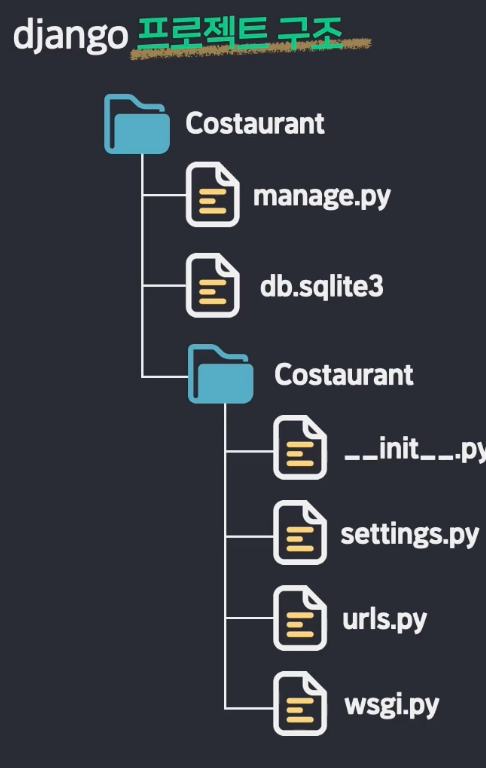
Task: Click the urls.py file icon
Action: [300, 618]
